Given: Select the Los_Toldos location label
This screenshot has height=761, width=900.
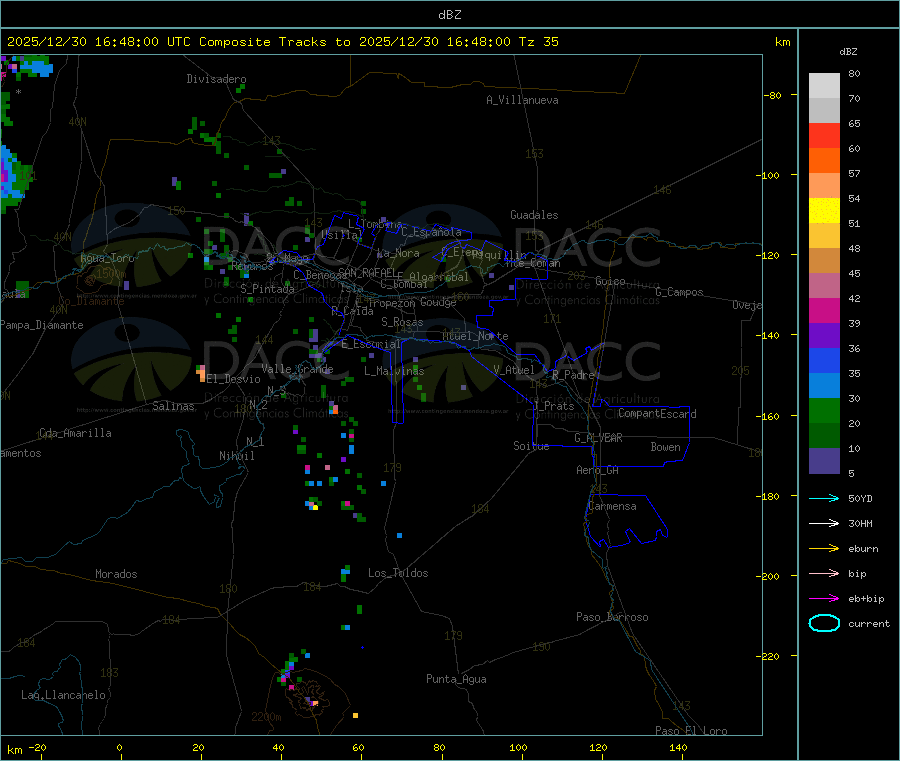Looking at the screenshot, I should tap(398, 573).
